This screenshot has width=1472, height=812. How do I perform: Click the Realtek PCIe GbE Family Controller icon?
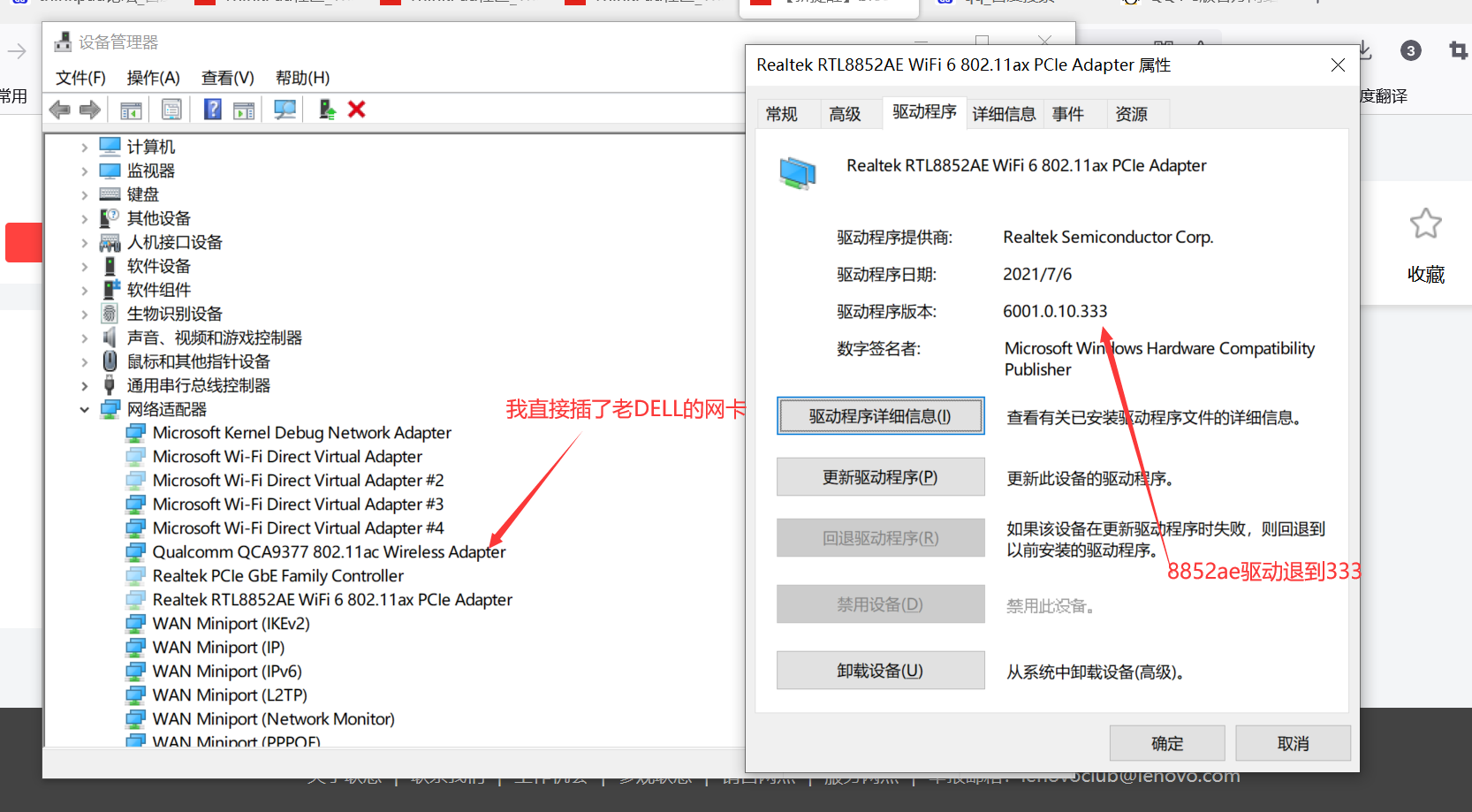135,576
